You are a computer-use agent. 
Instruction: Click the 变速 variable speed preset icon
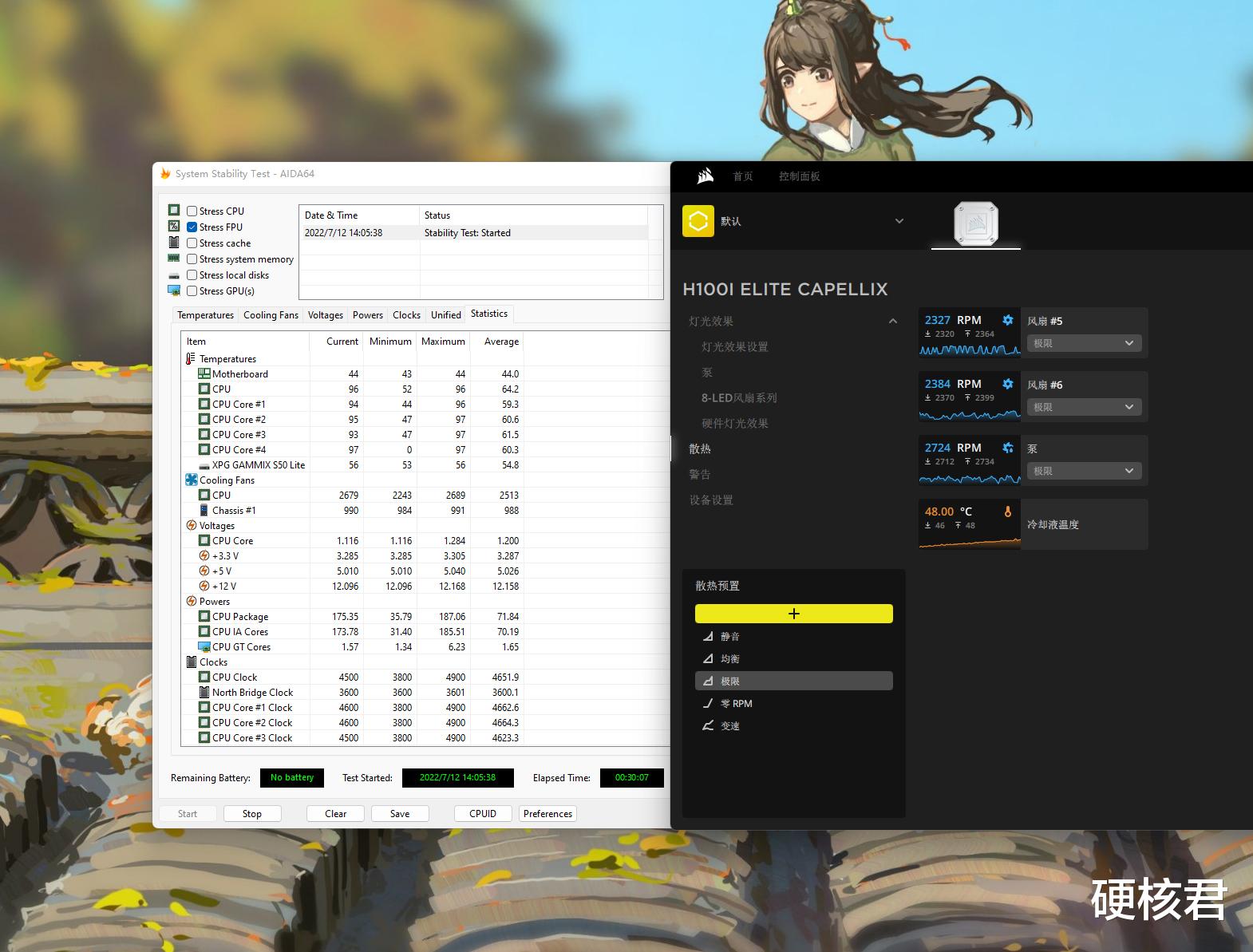pyautogui.click(x=707, y=725)
